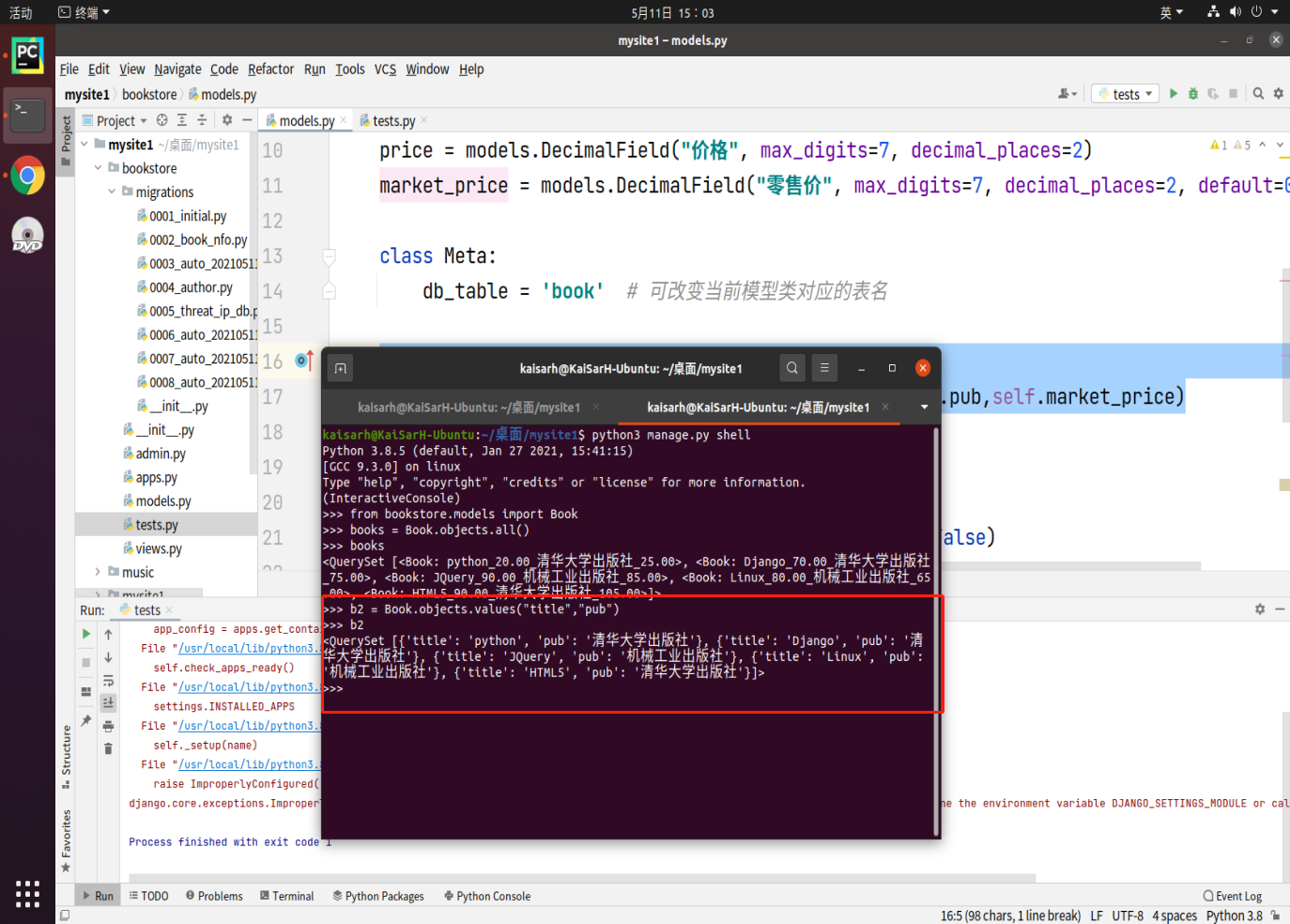Clear Run output with trash icon

[108, 748]
